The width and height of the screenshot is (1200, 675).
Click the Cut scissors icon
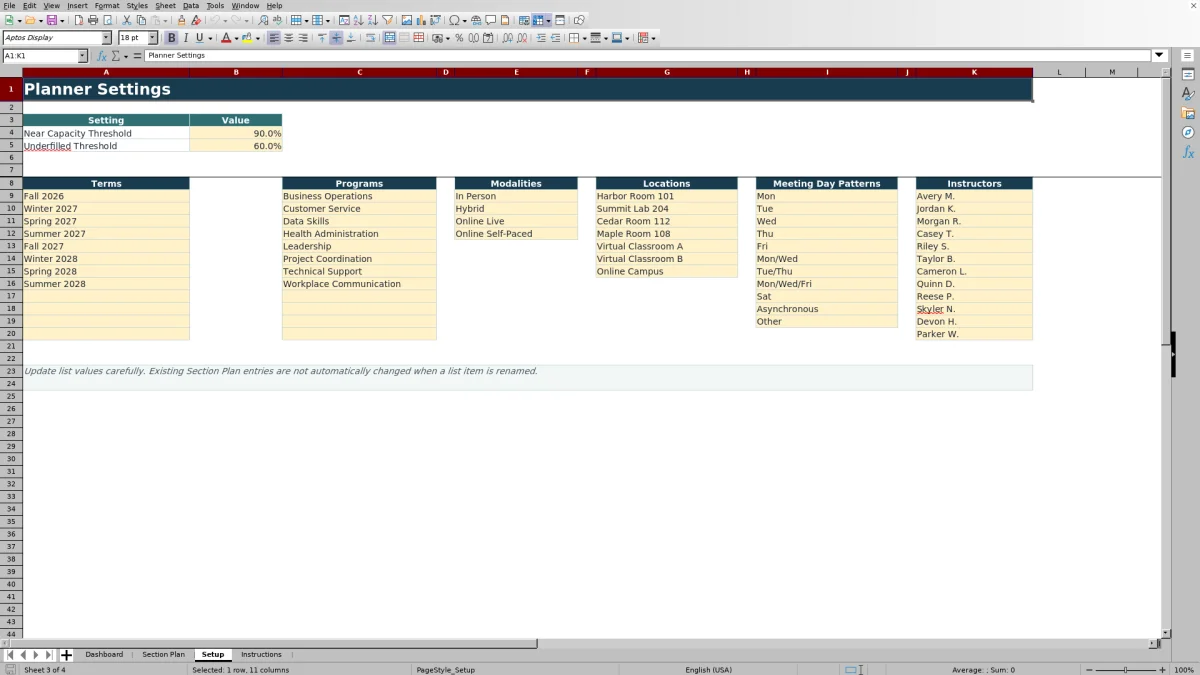tap(127, 20)
